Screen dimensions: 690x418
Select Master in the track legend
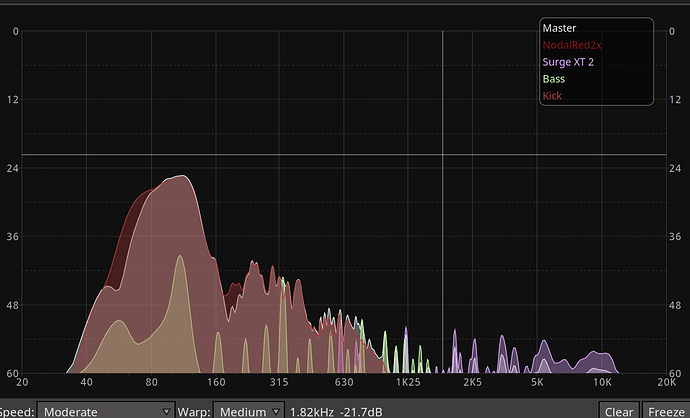(x=559, y=28)
